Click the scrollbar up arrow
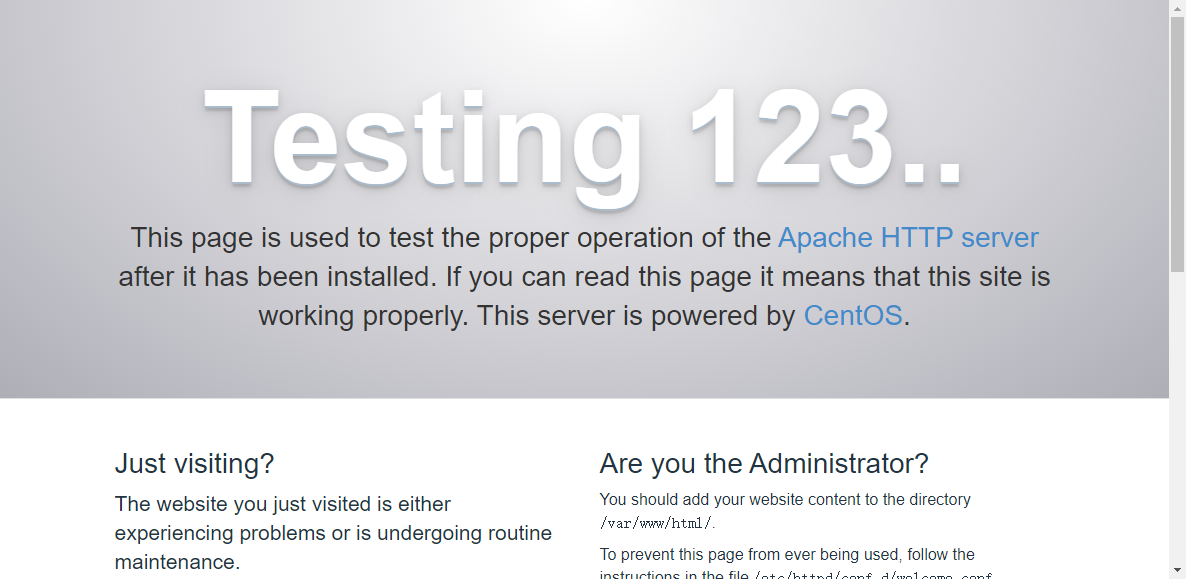Screen dimensions: 1186x579 click(x=1178, y=7)
